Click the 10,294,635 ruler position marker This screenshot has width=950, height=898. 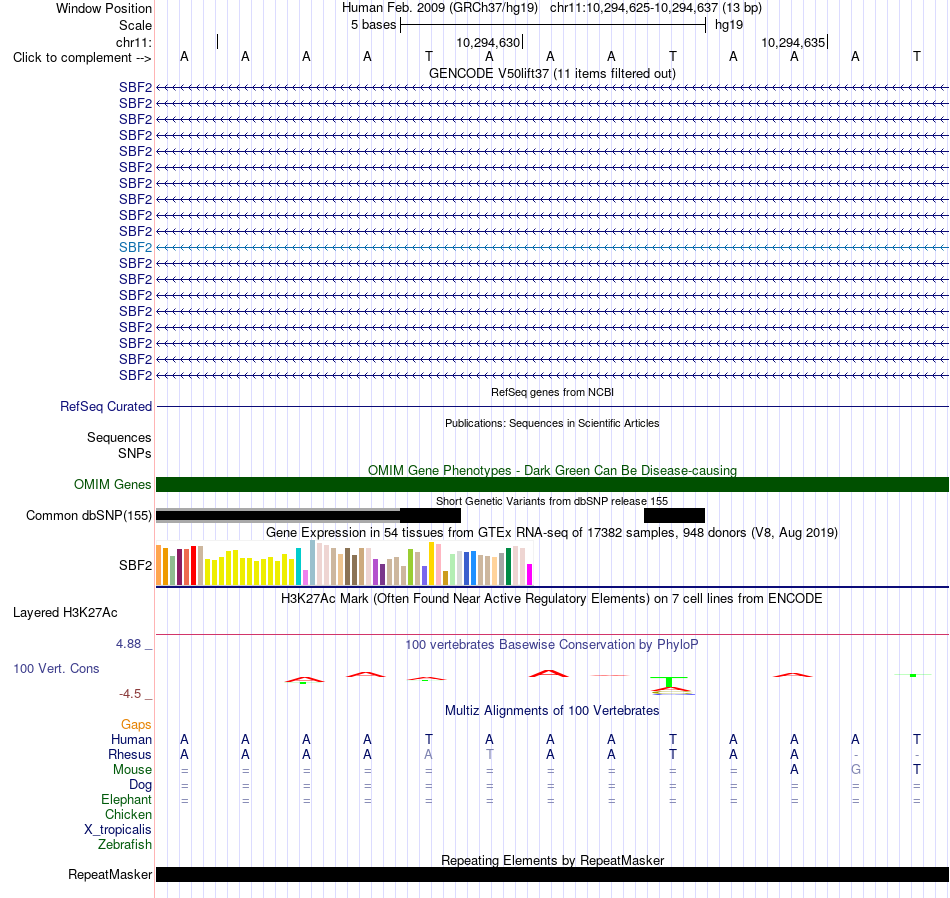coord(793,42)
